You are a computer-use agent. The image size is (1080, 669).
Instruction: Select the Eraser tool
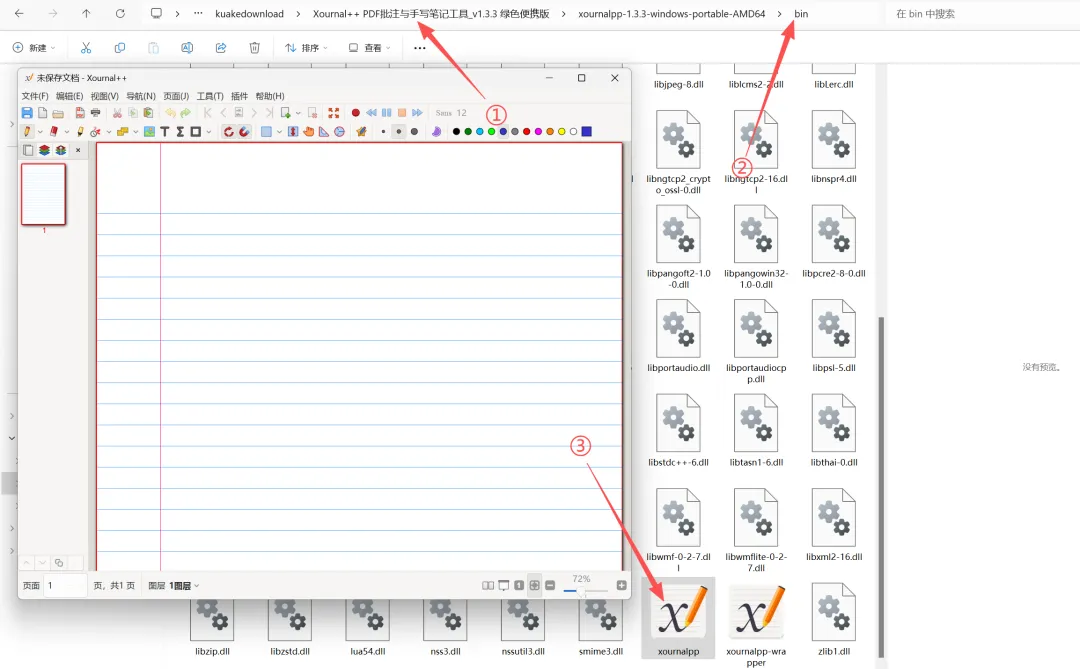click(x=54, y=131)
